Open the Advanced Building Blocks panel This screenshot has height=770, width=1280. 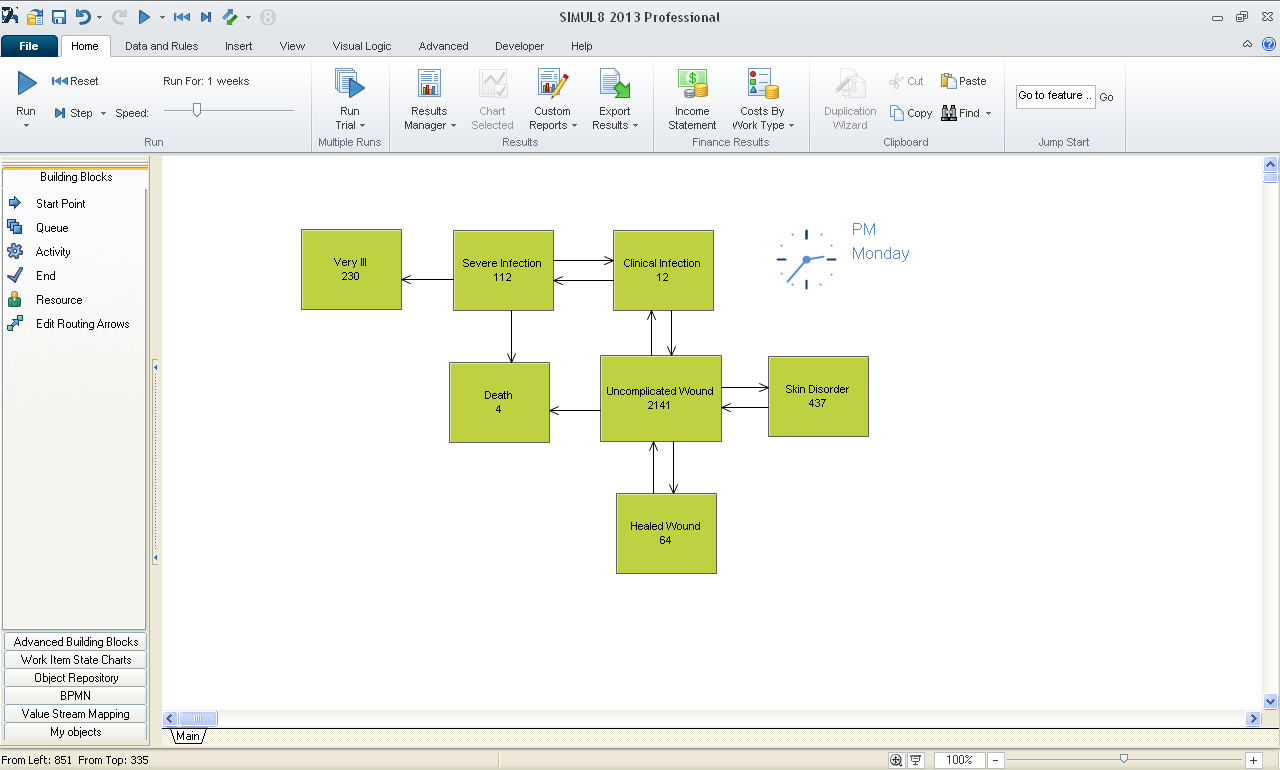tap(74, 641)
